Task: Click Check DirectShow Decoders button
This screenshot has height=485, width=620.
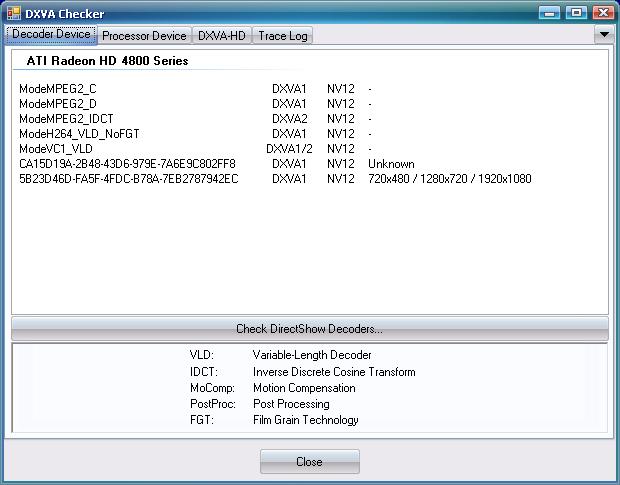Action: [310, 329]
